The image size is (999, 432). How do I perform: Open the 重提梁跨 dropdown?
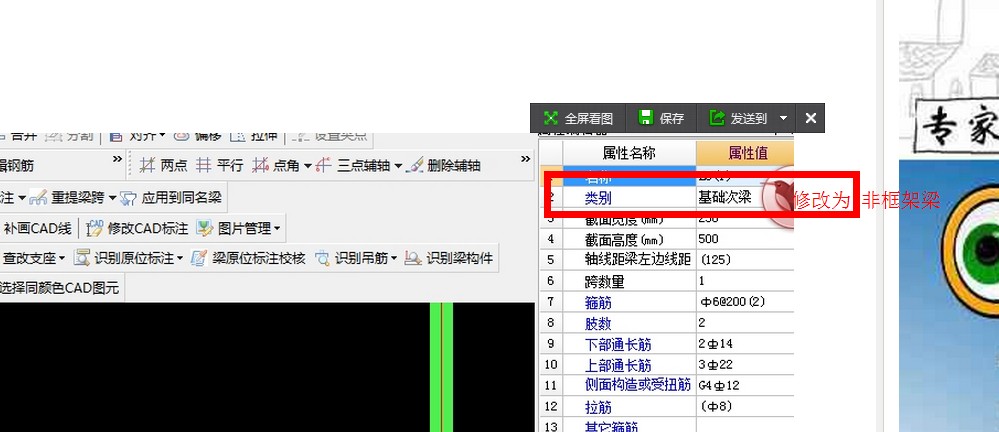click(112, 198)
